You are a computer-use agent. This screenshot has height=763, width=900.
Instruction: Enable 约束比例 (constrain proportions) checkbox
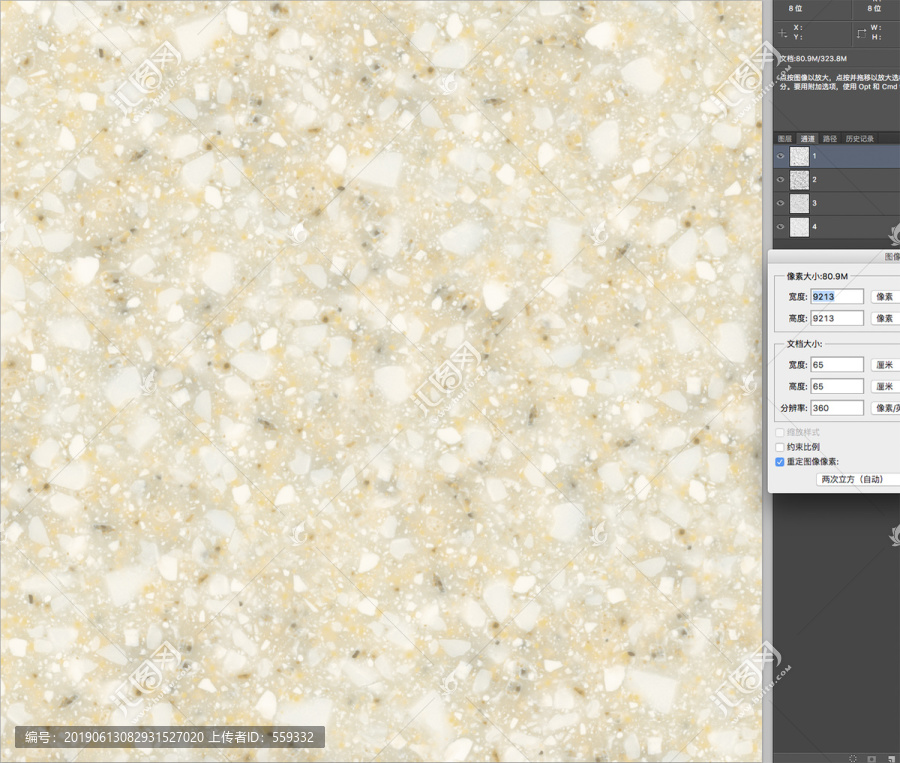pyautogui.click(x=779, y=447)
